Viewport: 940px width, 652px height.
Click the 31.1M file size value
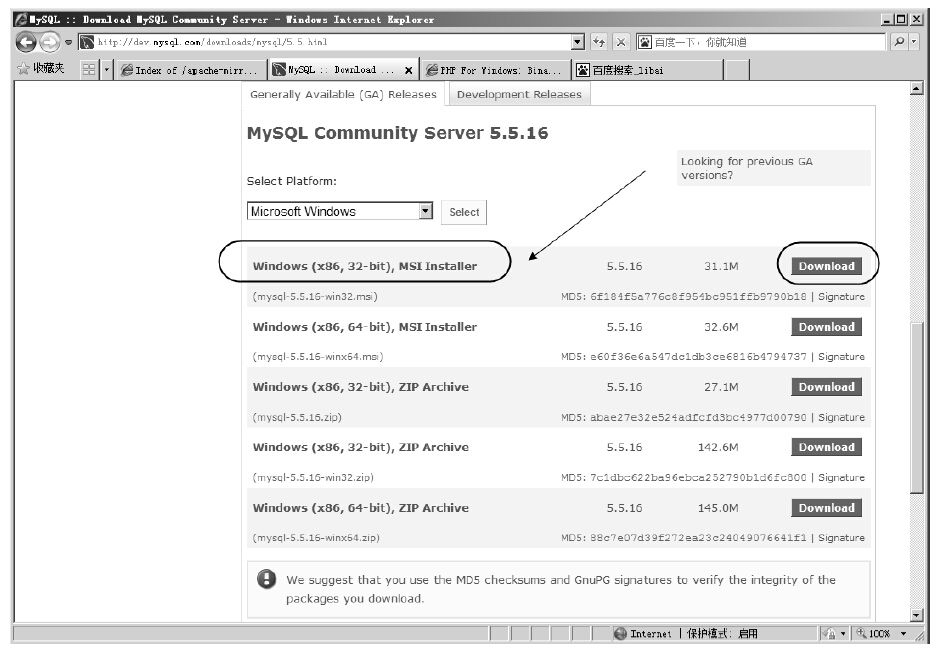[x=721, y=266]
